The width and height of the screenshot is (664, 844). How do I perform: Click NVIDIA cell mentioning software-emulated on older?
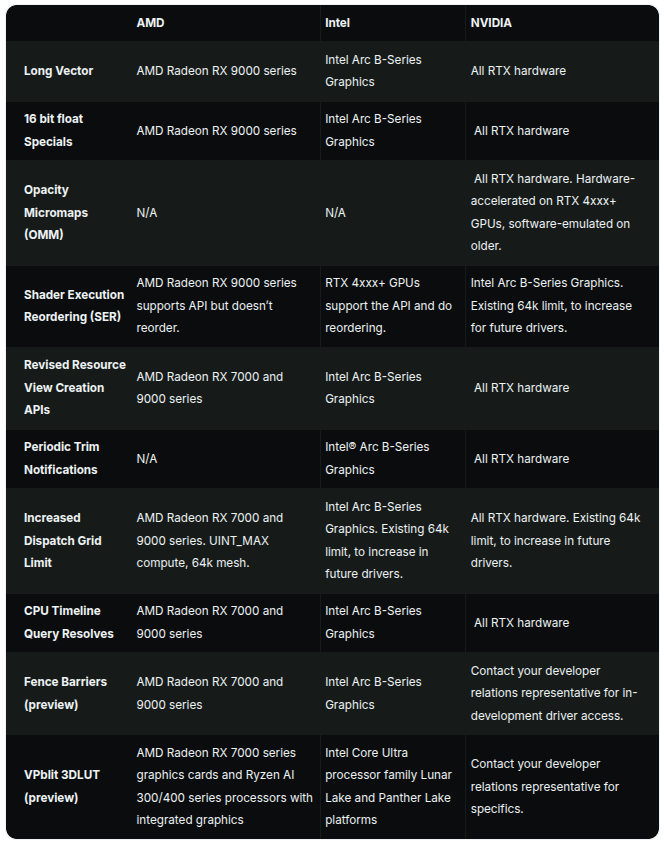pos(552,212)
